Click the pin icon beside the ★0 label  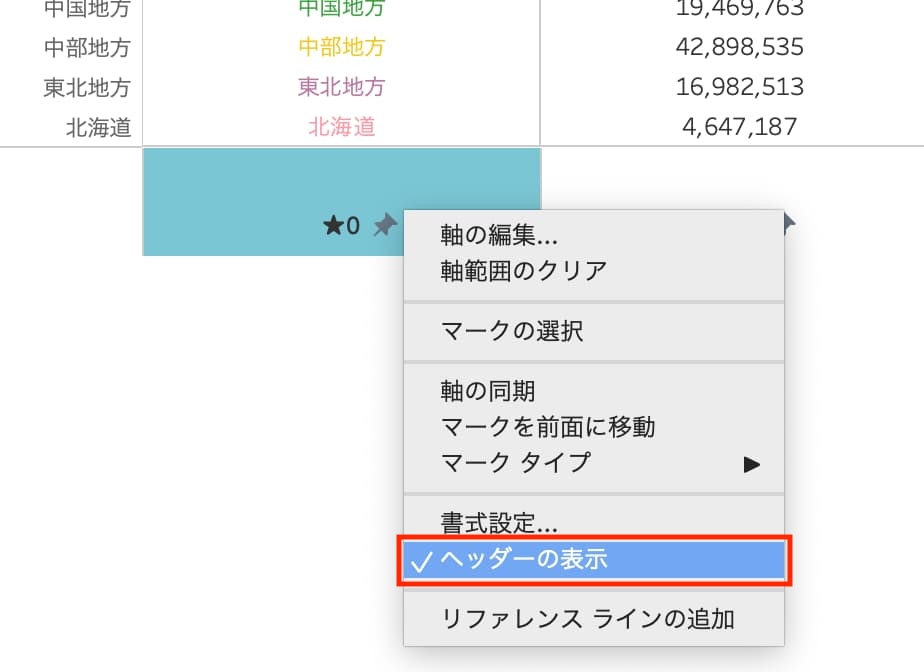384,227
